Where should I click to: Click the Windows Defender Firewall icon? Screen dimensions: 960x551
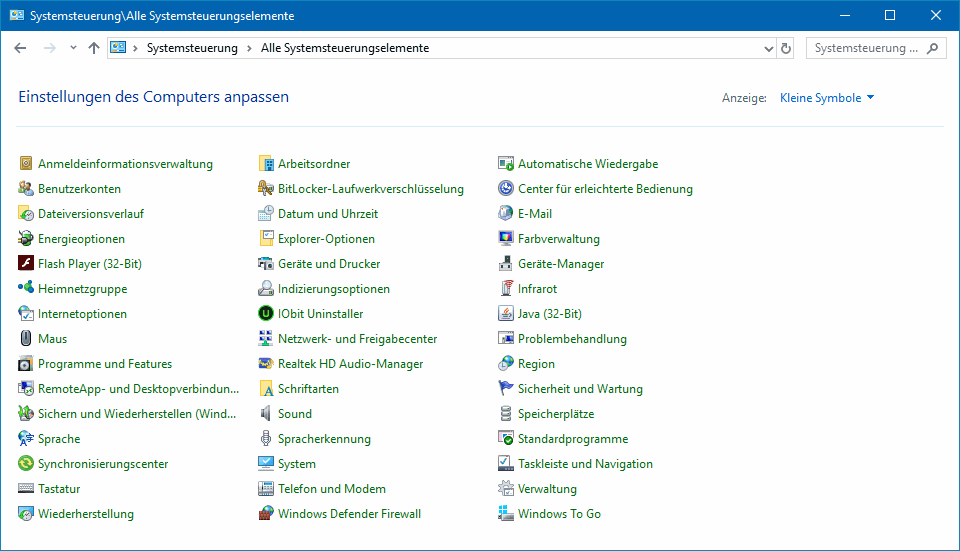coord(266,514)
